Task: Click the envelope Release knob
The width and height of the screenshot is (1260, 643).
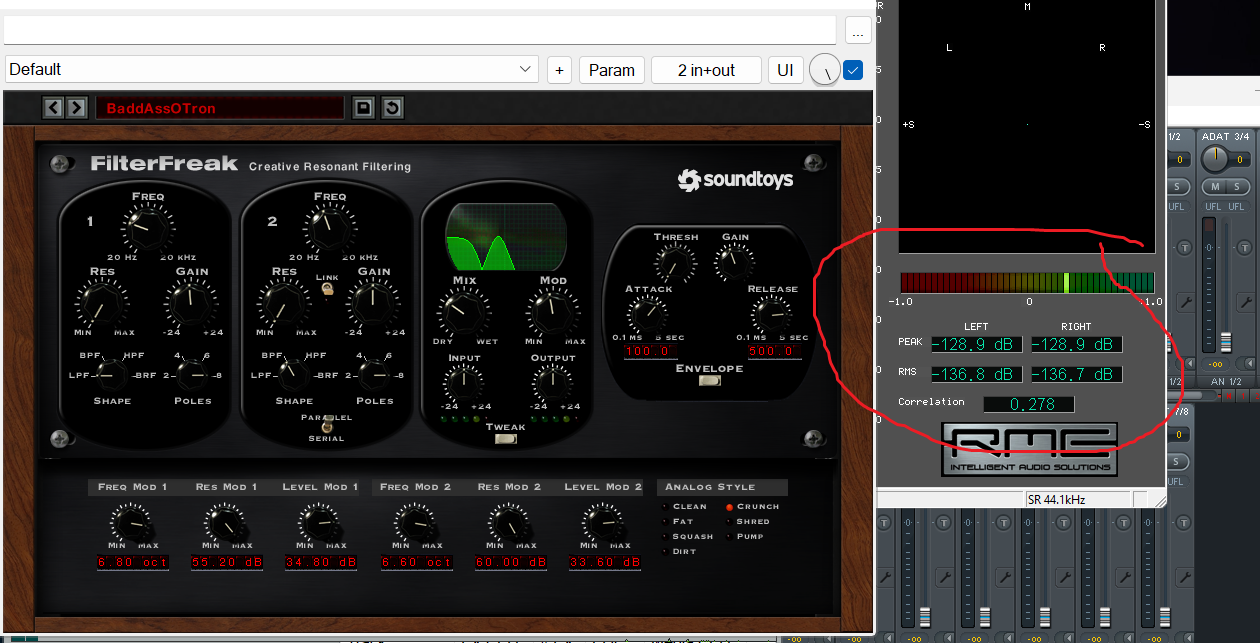Action: point(770,314)
